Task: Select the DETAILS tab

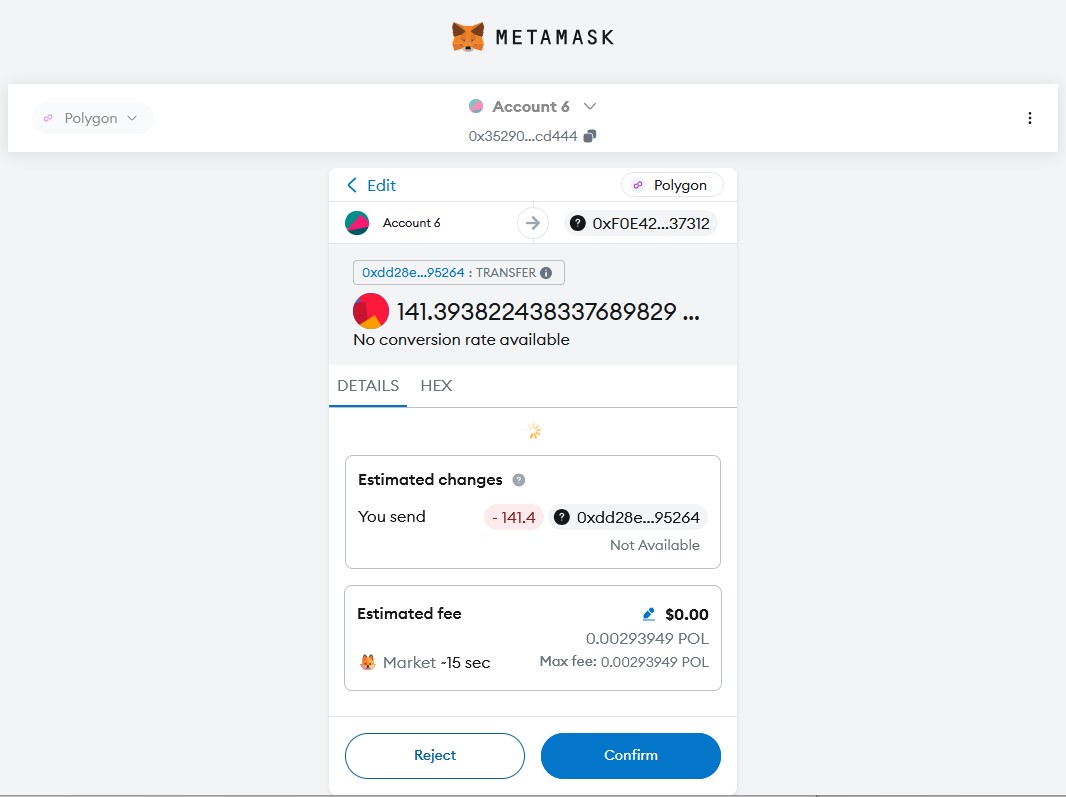Action: 368,385
